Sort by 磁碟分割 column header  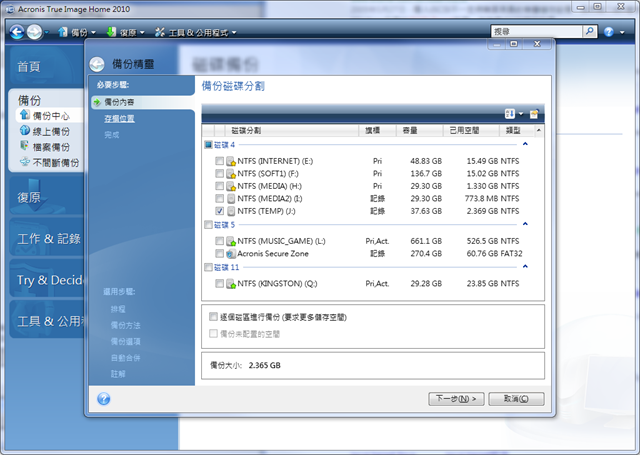click(292, 130)
